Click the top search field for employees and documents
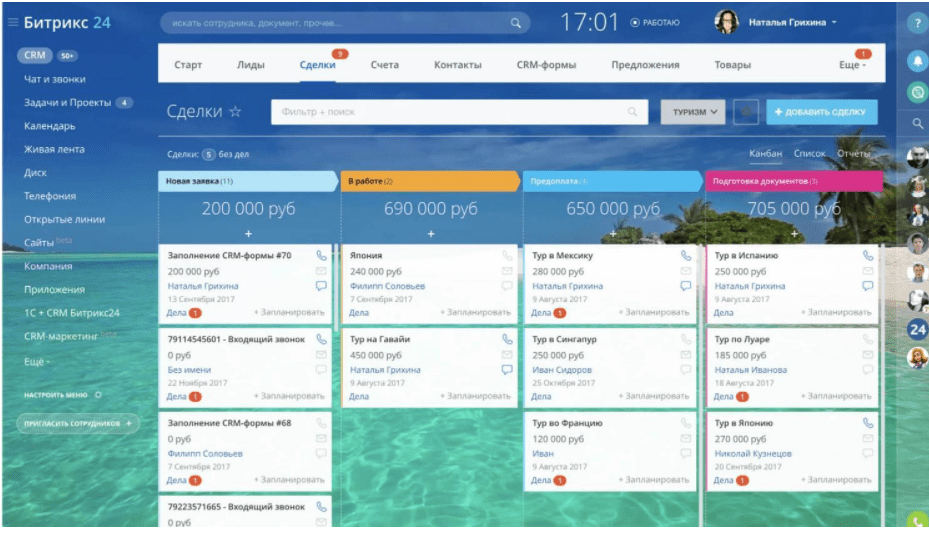Image resolution: width=929 pixels, height=538 pixels. [x=345, y=23]
